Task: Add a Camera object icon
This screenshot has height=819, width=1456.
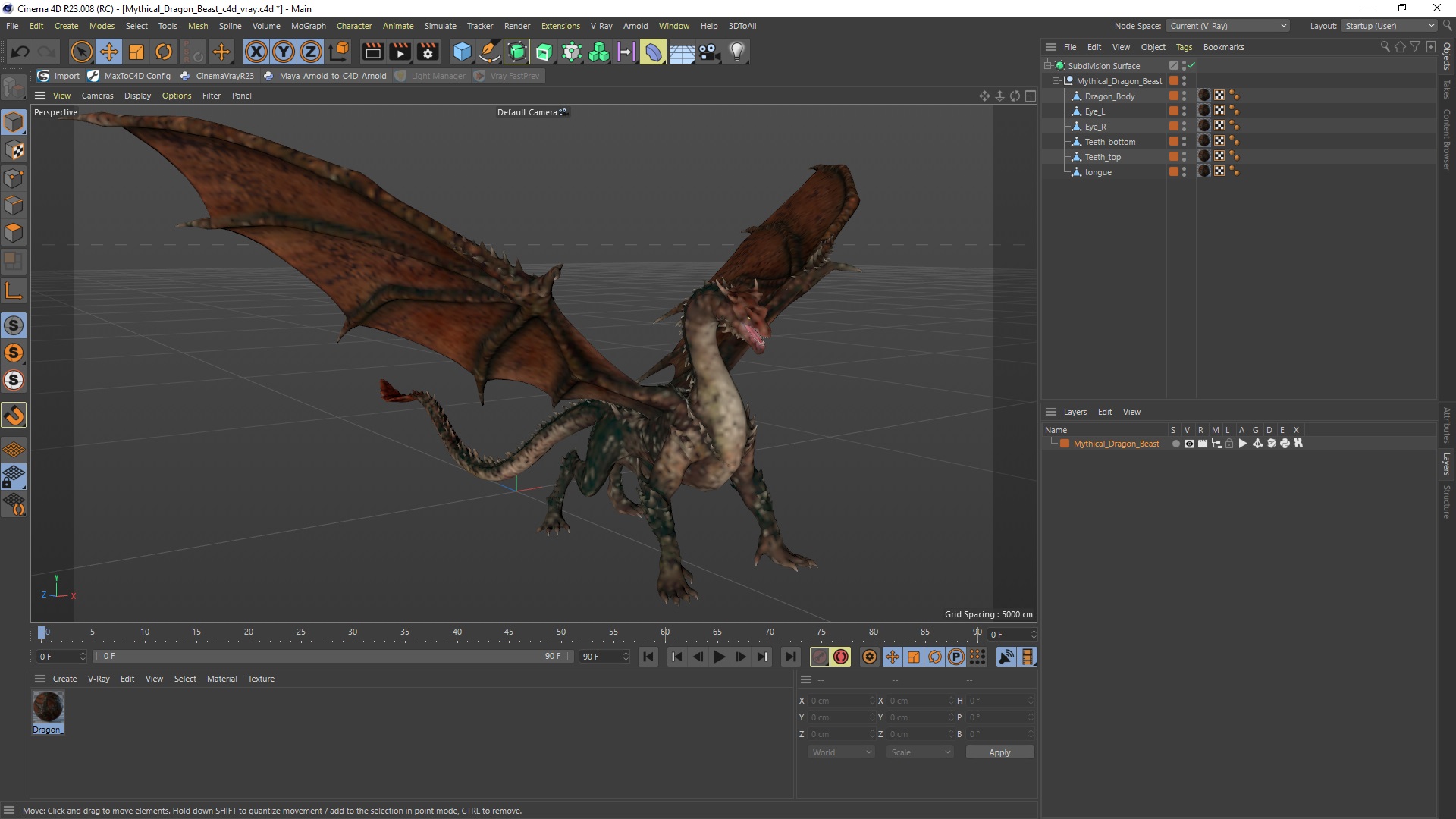Action: [709, 52]
